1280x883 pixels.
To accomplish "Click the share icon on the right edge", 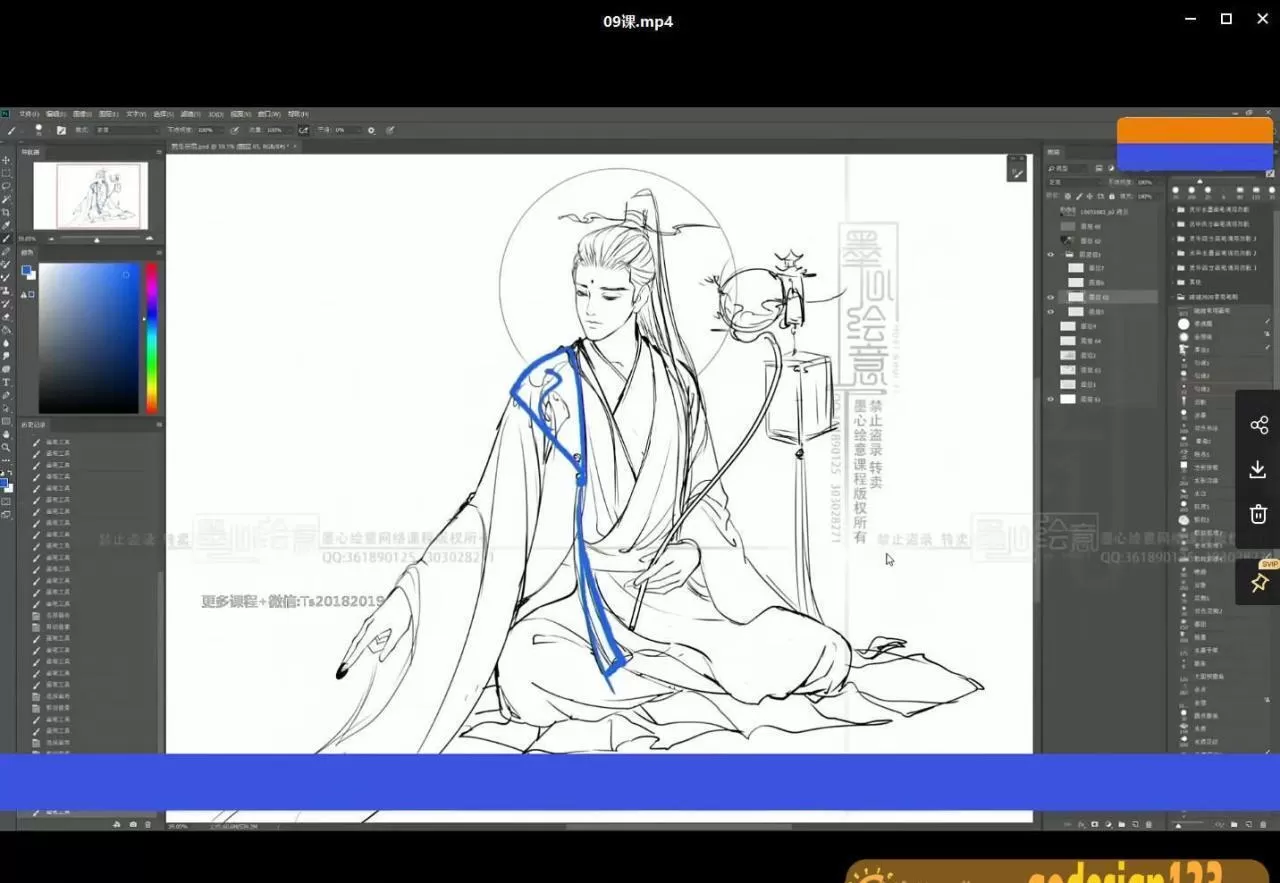I will tap(1258, 424).
